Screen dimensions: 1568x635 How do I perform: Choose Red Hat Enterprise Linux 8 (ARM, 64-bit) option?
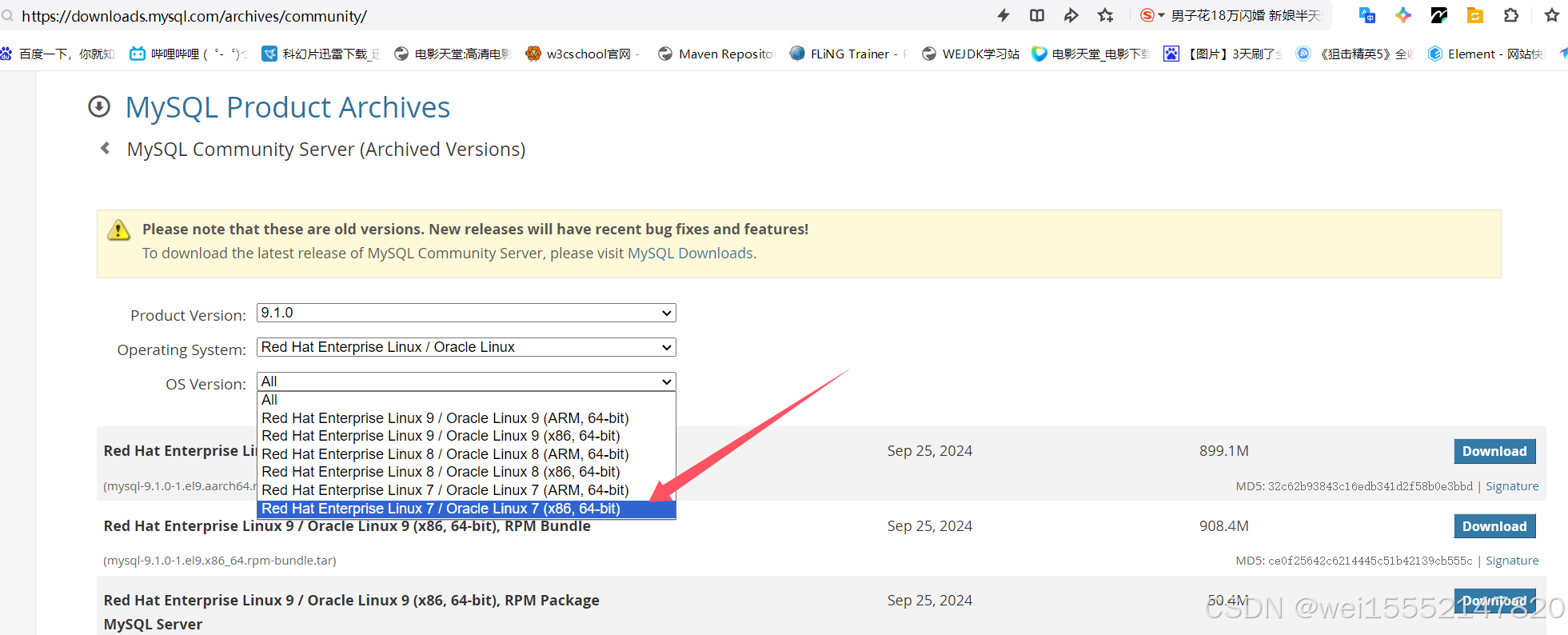coord(466,454)
